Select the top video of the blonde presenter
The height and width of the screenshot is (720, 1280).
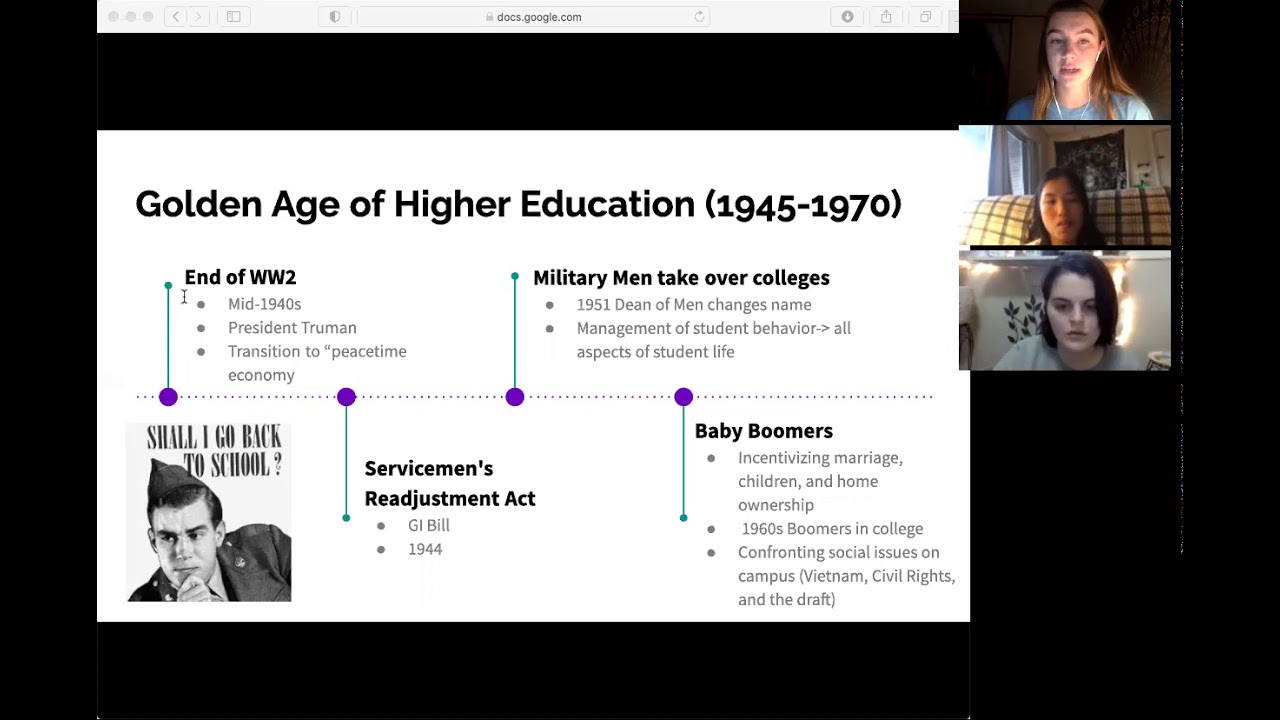(x=1064, y=61)
